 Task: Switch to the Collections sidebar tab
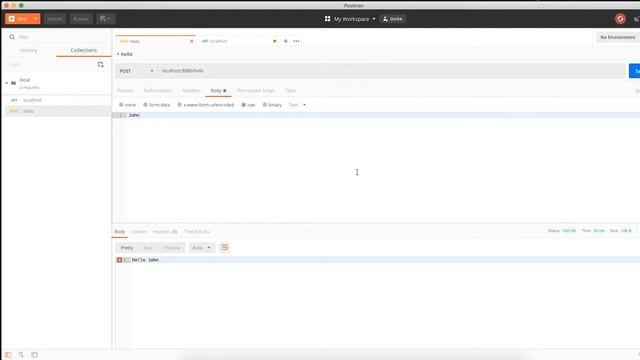(x=84, y=50)
